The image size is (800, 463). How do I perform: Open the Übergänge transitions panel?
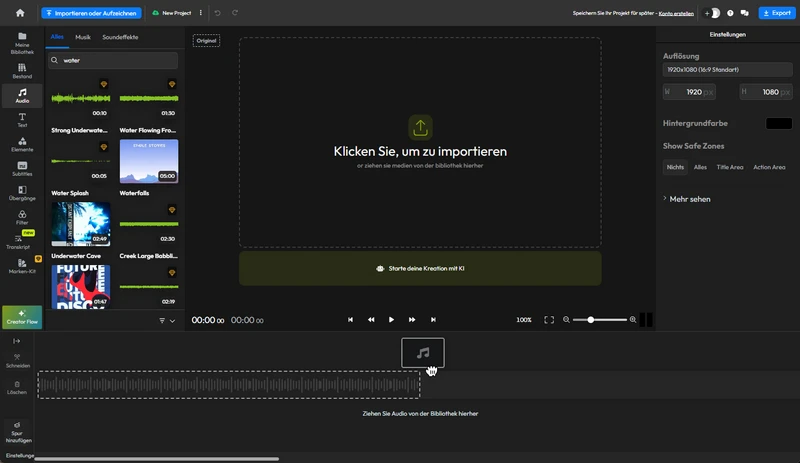[x=22, y=193]
